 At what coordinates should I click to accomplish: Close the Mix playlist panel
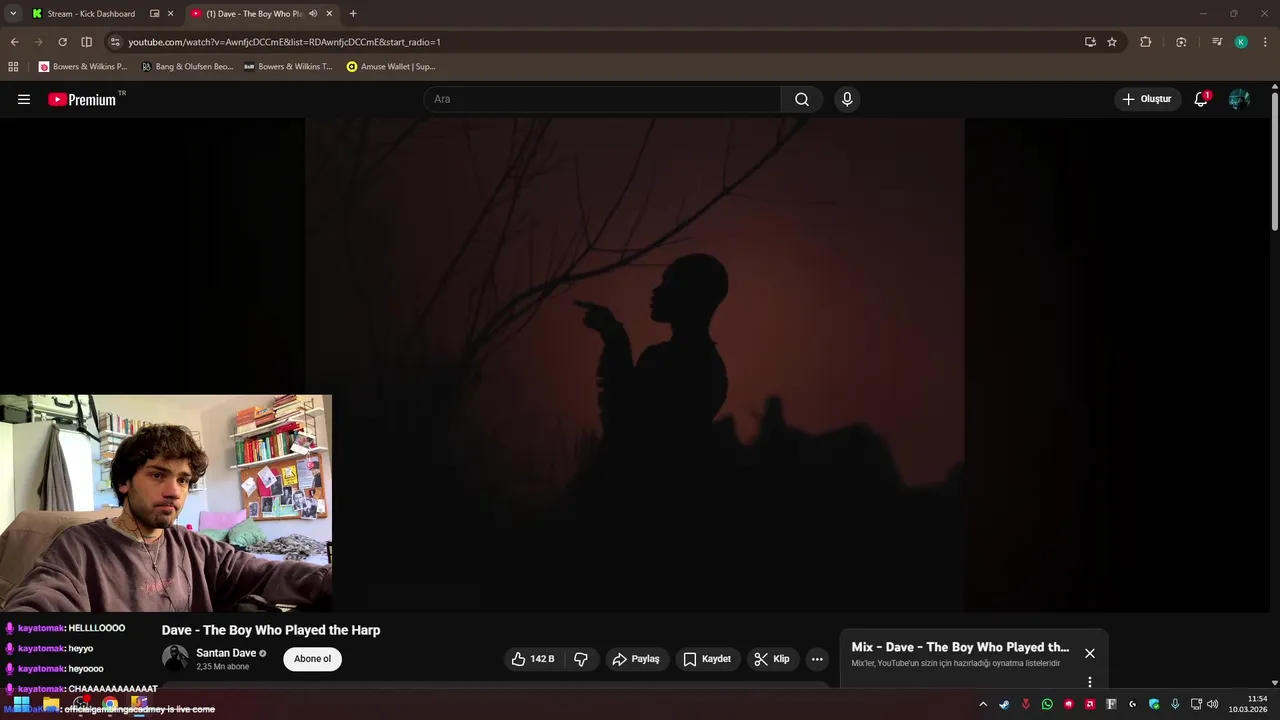[1090, 653]
